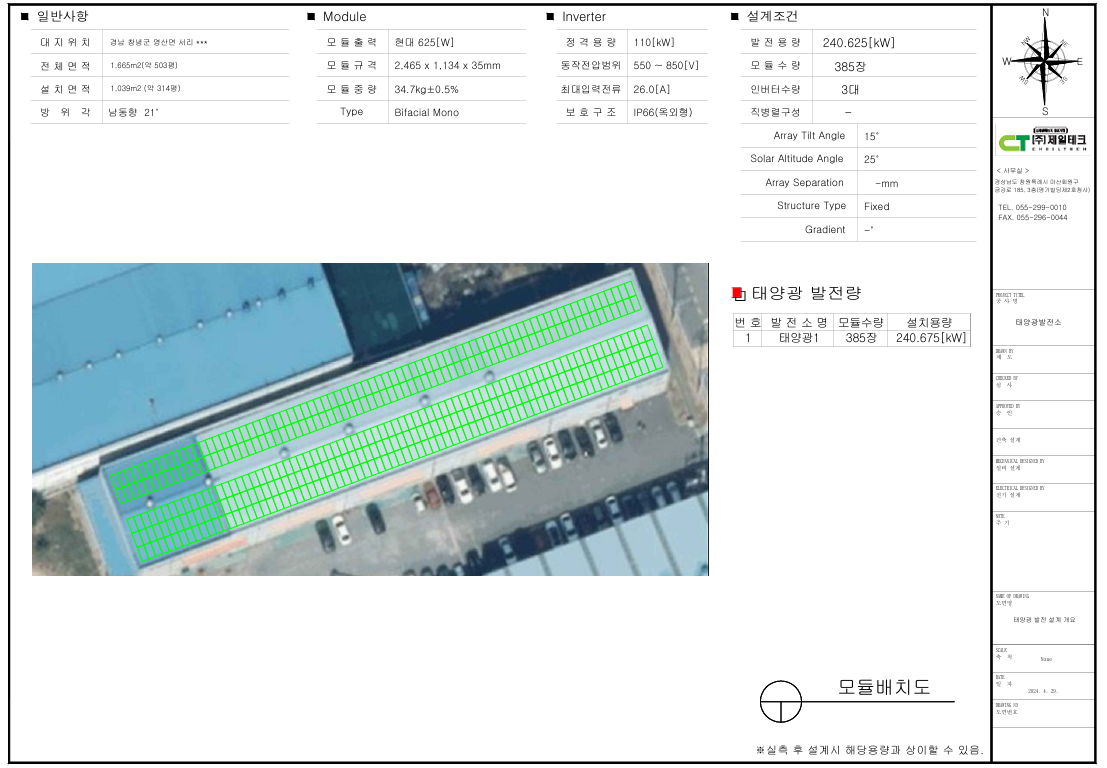
Task: Click the TEL. 055-299-0010 phone number
Action: tap(1032, 207)
